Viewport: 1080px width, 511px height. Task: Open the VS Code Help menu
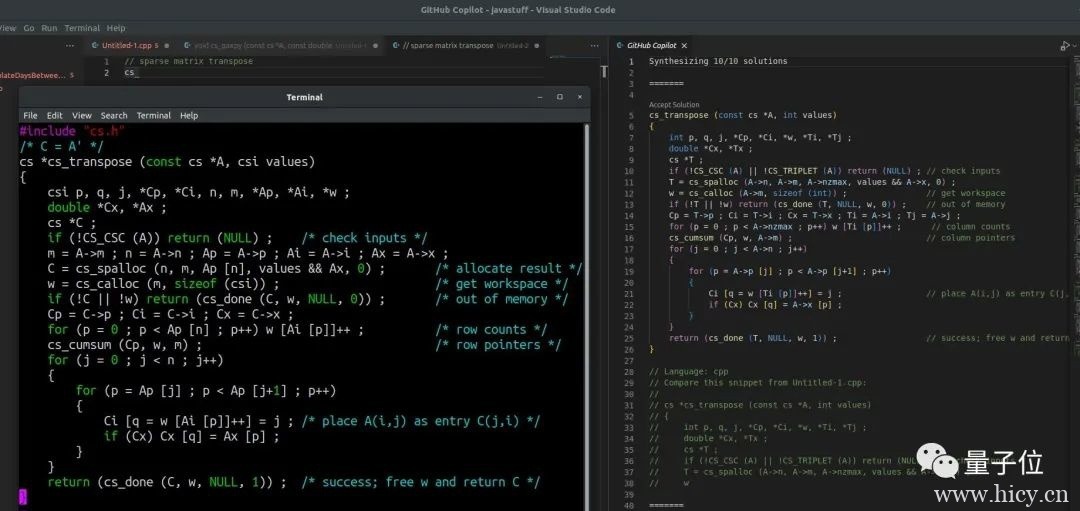(116, 28)
